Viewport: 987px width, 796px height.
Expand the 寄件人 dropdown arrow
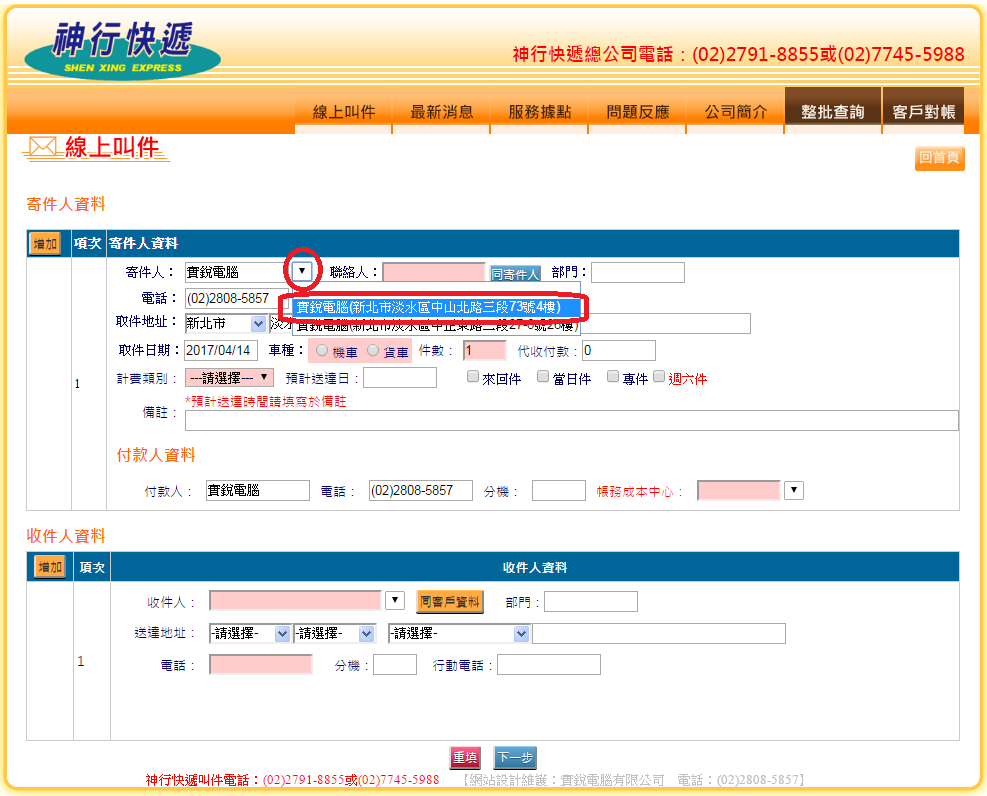click(303, 271)
